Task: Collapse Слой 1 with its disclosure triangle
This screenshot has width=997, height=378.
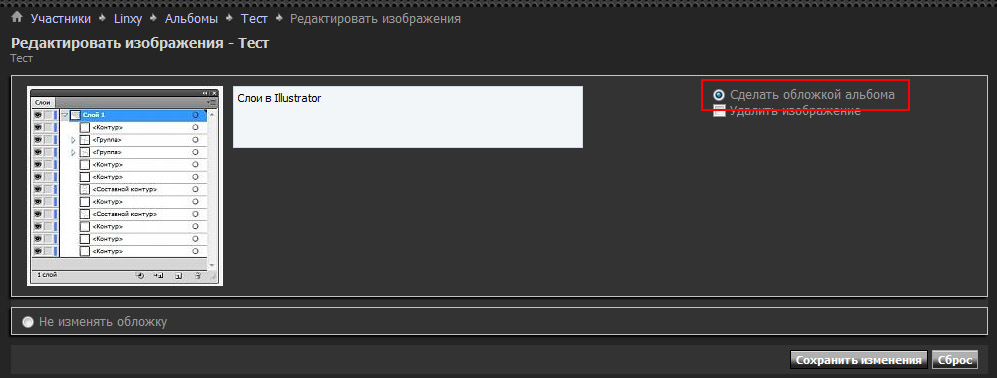Action: [65, 115]
